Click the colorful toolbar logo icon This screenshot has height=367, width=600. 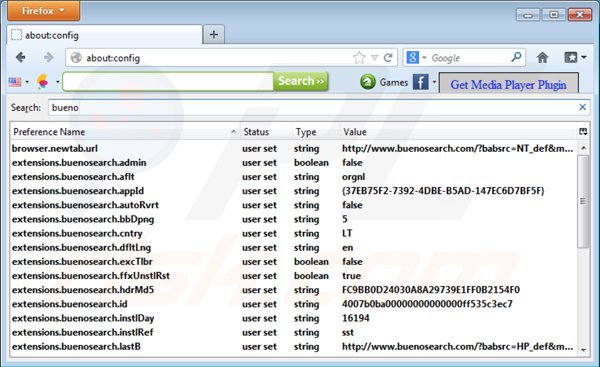42,82
